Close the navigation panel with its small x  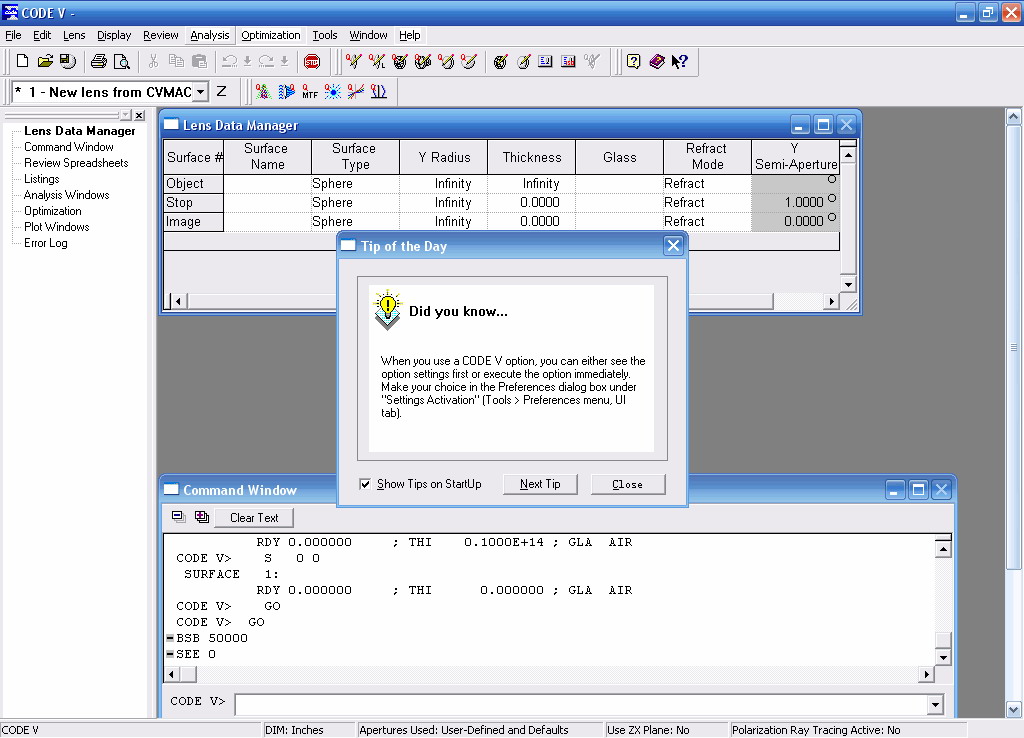point(139,116)
